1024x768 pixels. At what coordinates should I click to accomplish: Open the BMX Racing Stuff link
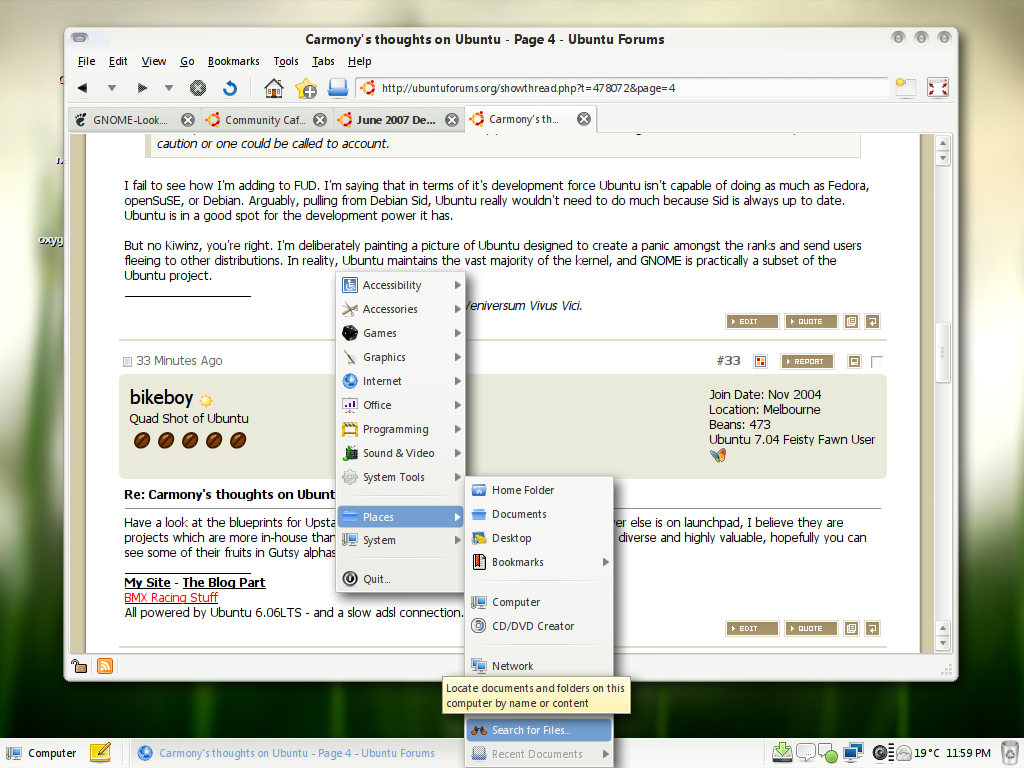(171, 597)
